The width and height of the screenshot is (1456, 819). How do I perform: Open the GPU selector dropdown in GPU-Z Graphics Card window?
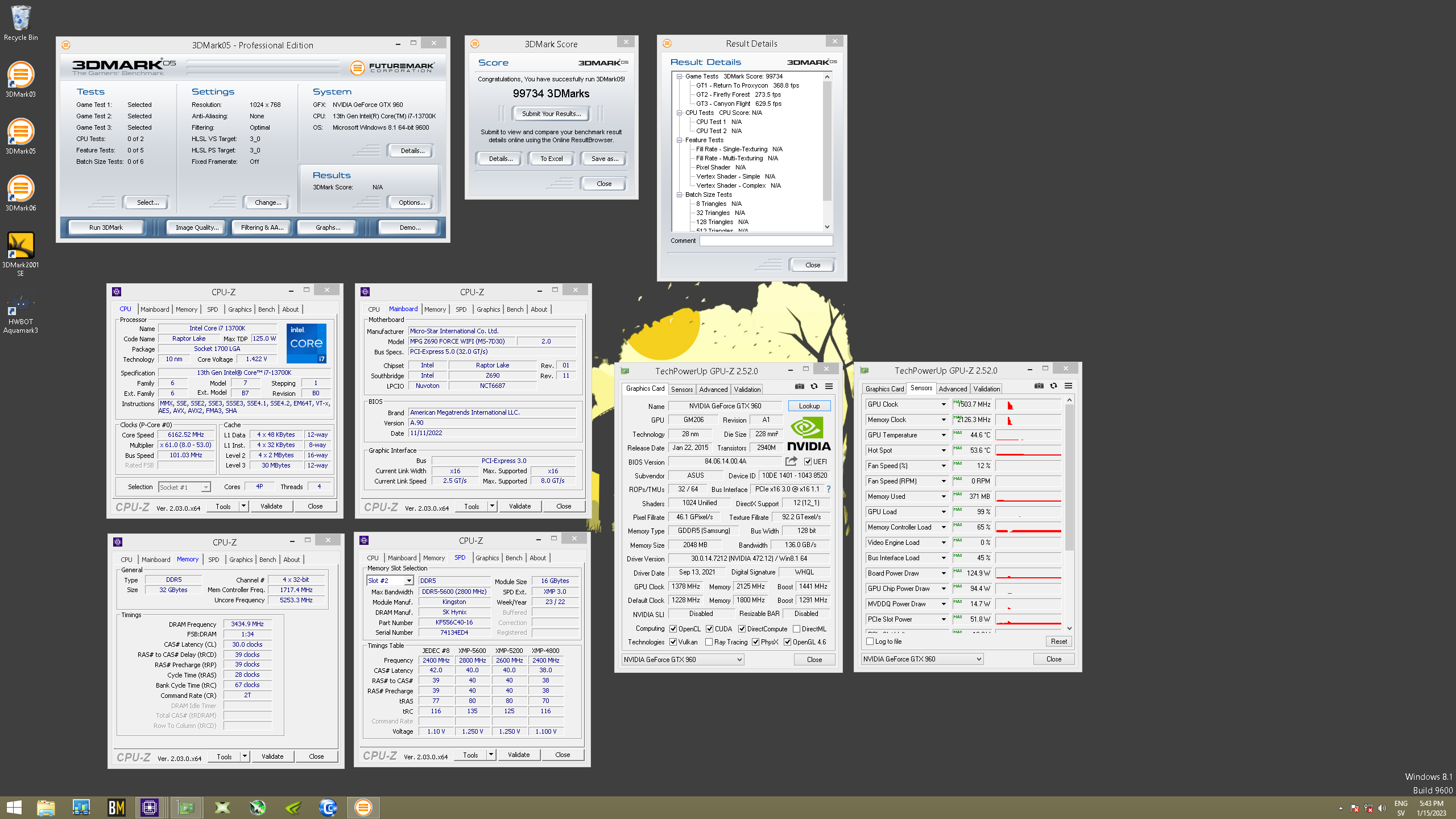pos(682,660)
